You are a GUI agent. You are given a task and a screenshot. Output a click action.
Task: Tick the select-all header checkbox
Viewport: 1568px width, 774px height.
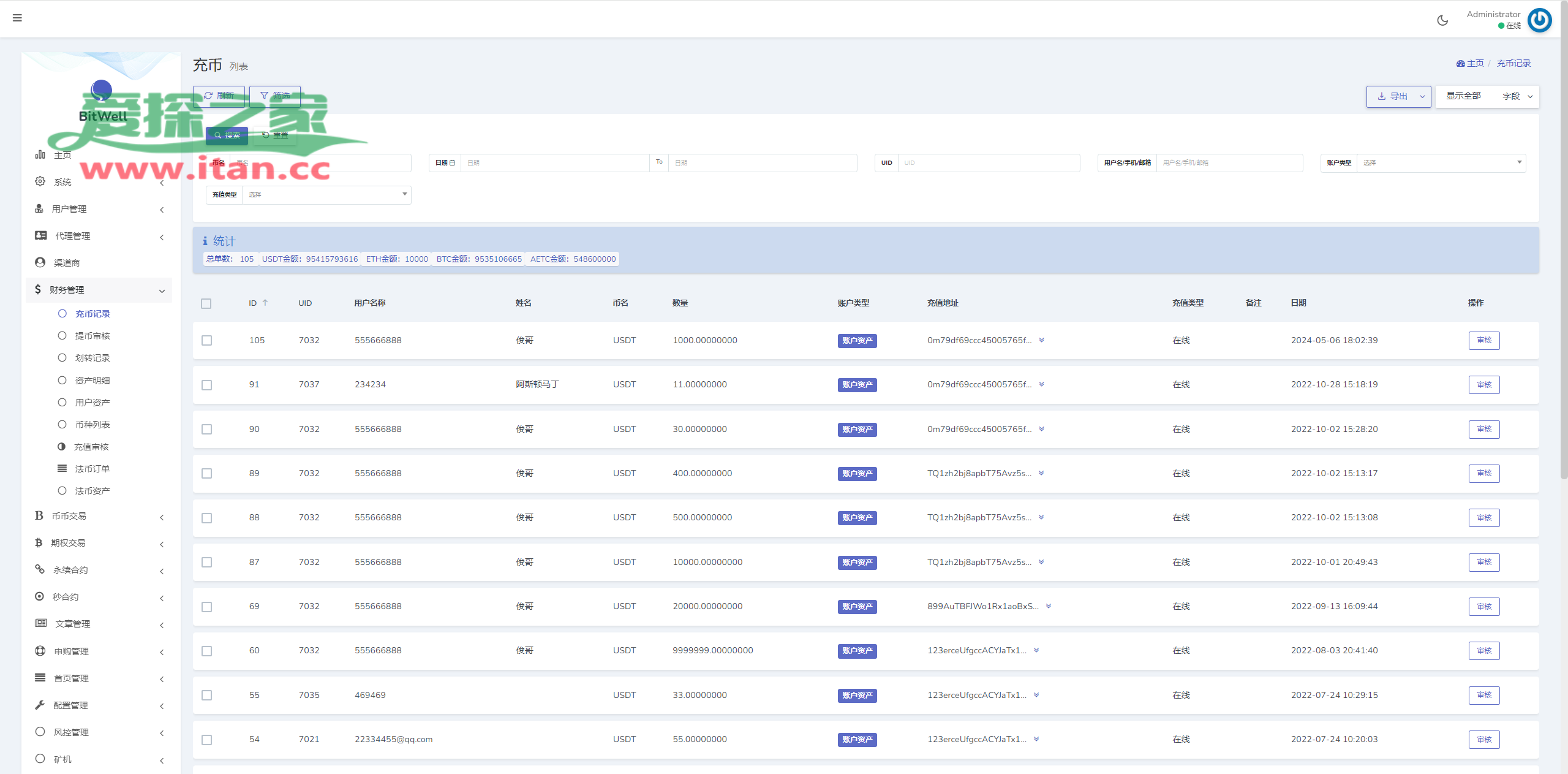click(x=206, y=303)
